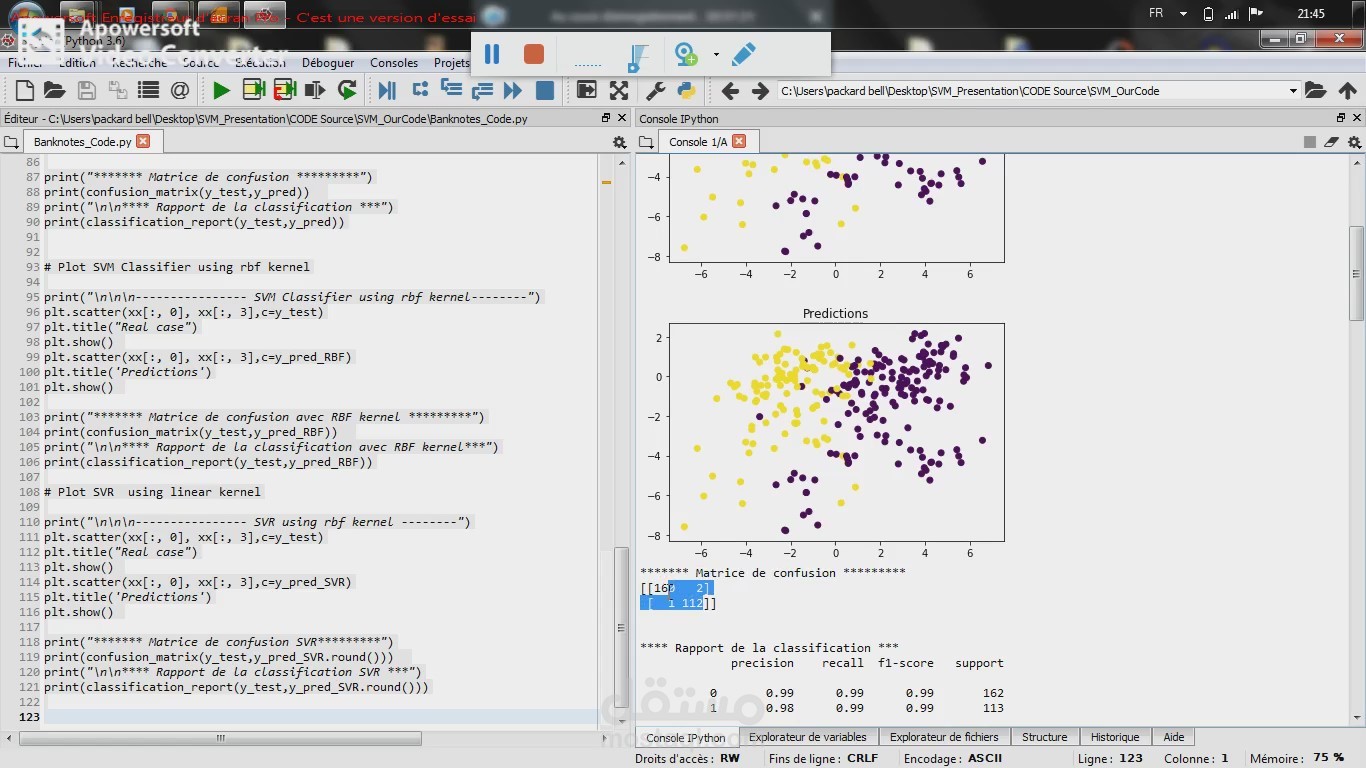Clear the IPython console with the eraser icon
The width and height of the screenshot is (1366, 768).
coord(1331,142)
